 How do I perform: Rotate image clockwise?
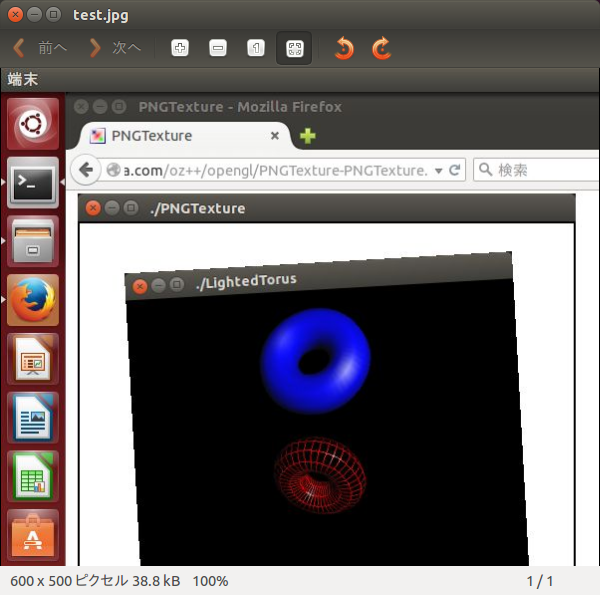[382, 48]
